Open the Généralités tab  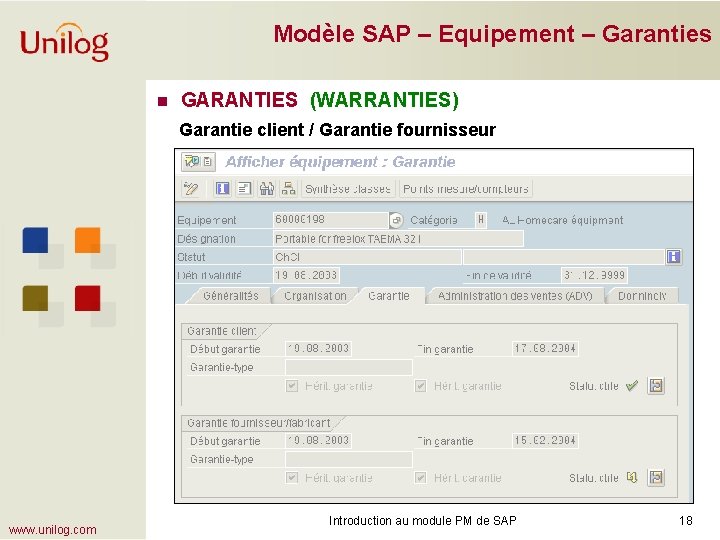point(230,296)
